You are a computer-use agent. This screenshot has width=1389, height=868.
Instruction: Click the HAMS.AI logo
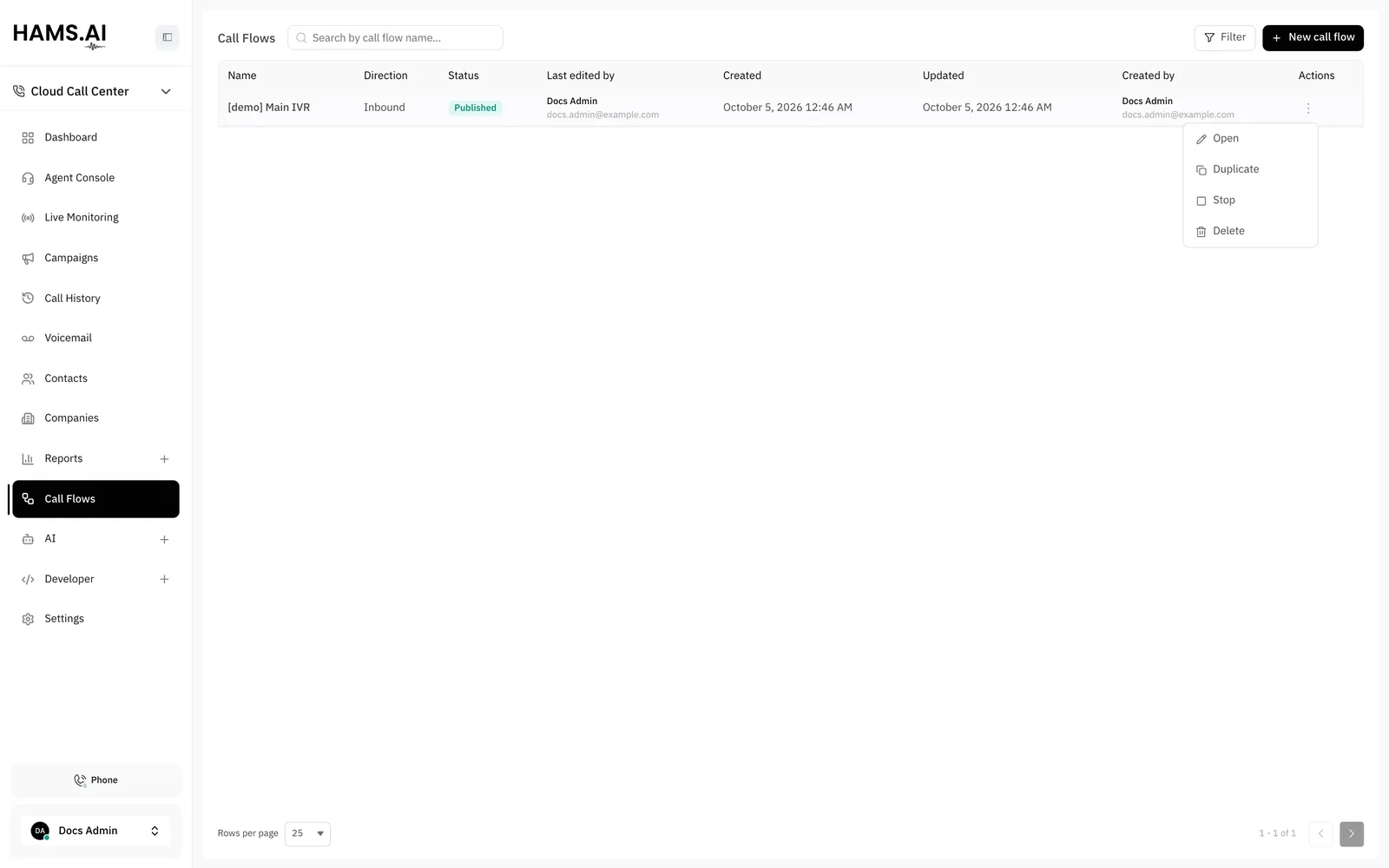[x=60, y=36]
